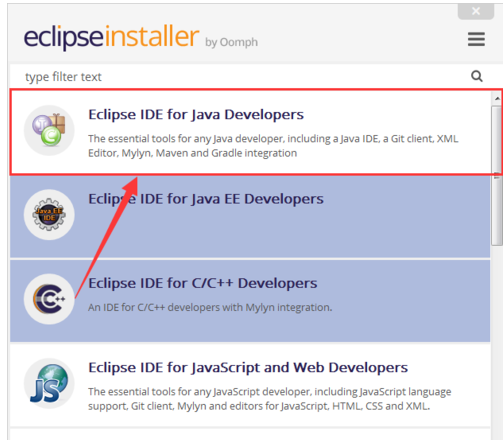Click the magnifying glass search icon
Screen dimensions: 503x440
pos(477,76)
